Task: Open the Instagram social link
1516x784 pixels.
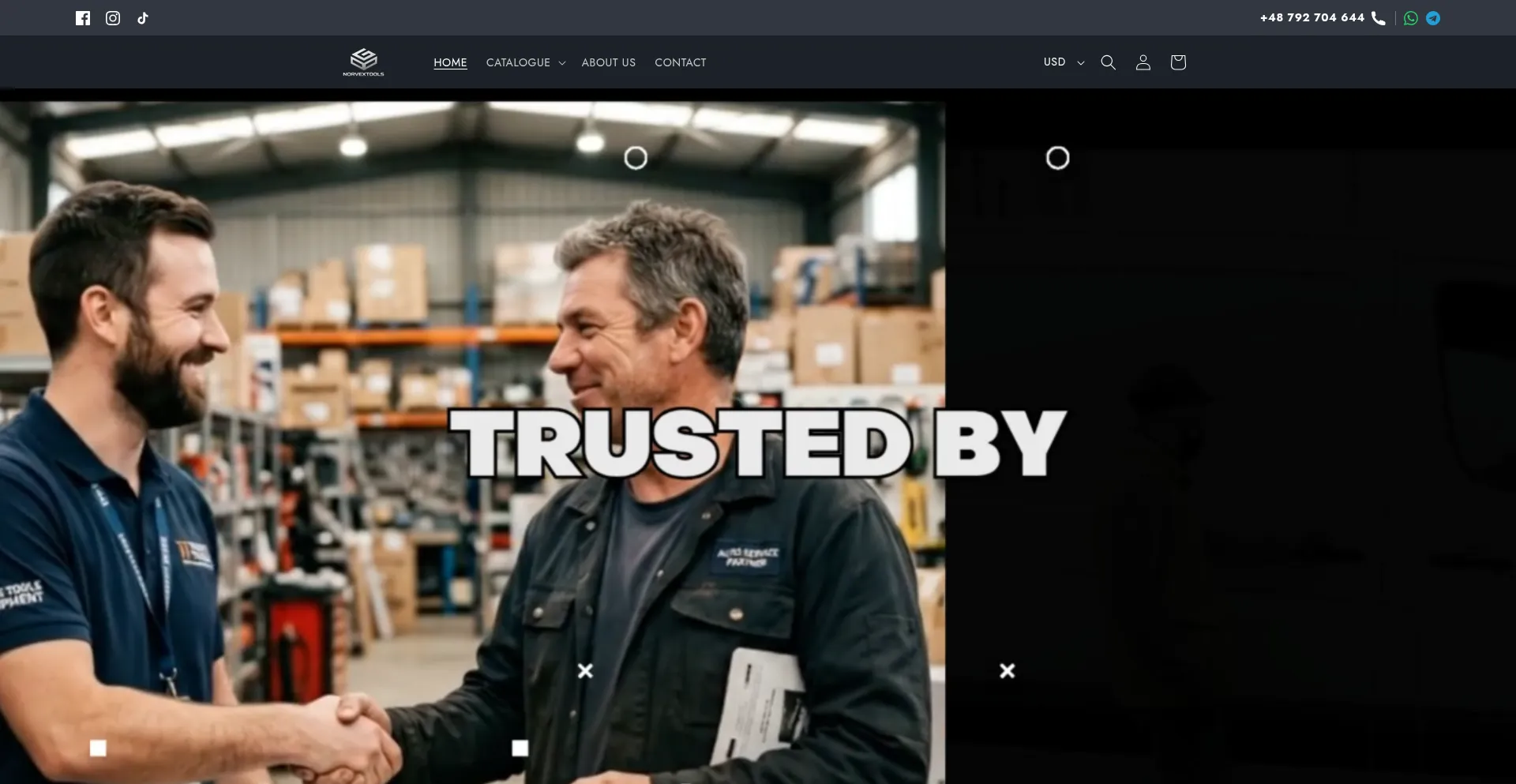Action: click(113, 18)
